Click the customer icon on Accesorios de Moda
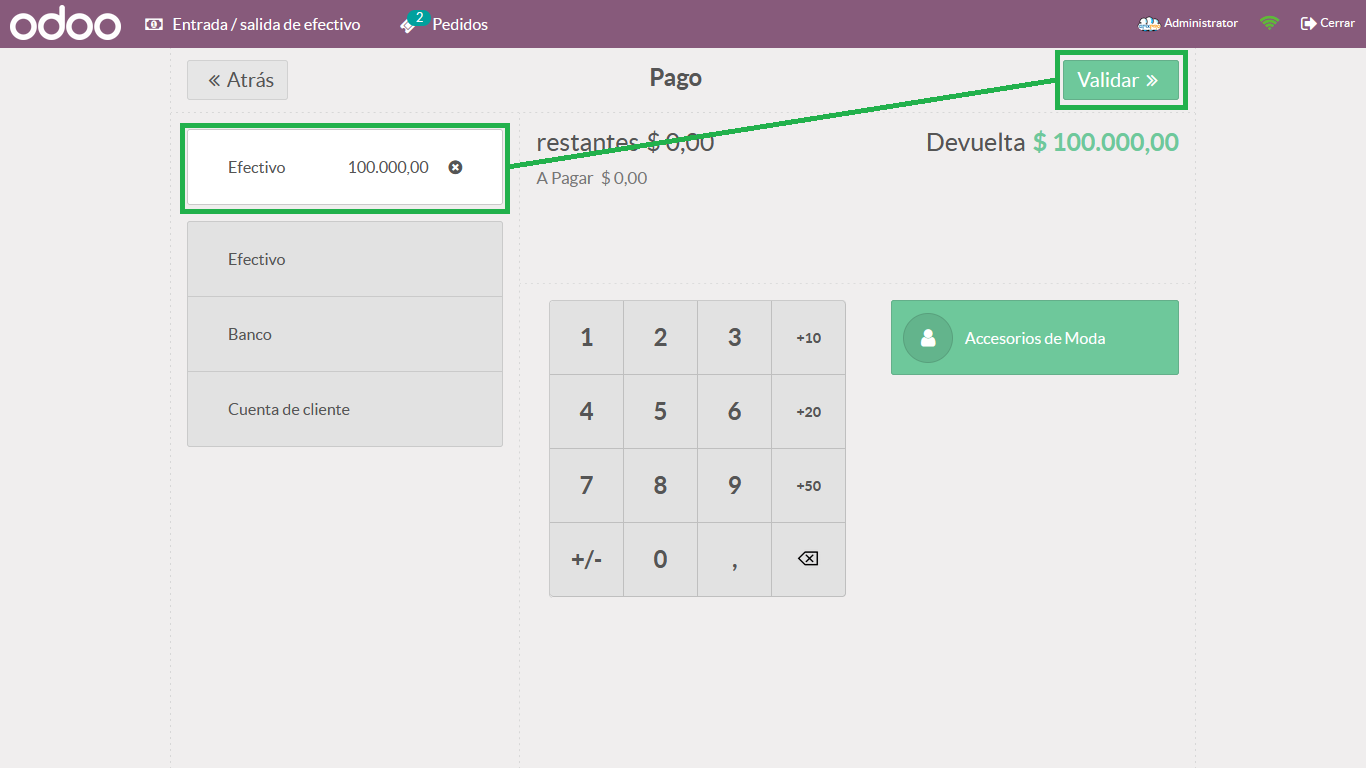This screenshot has width=1366, height=768. [927, 338]
